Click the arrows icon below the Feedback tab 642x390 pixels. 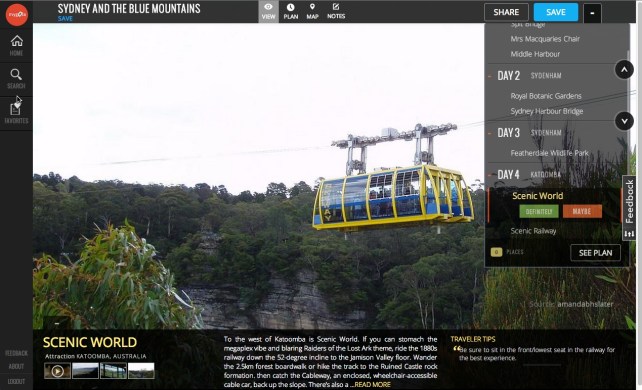click(x=629, y=234)
